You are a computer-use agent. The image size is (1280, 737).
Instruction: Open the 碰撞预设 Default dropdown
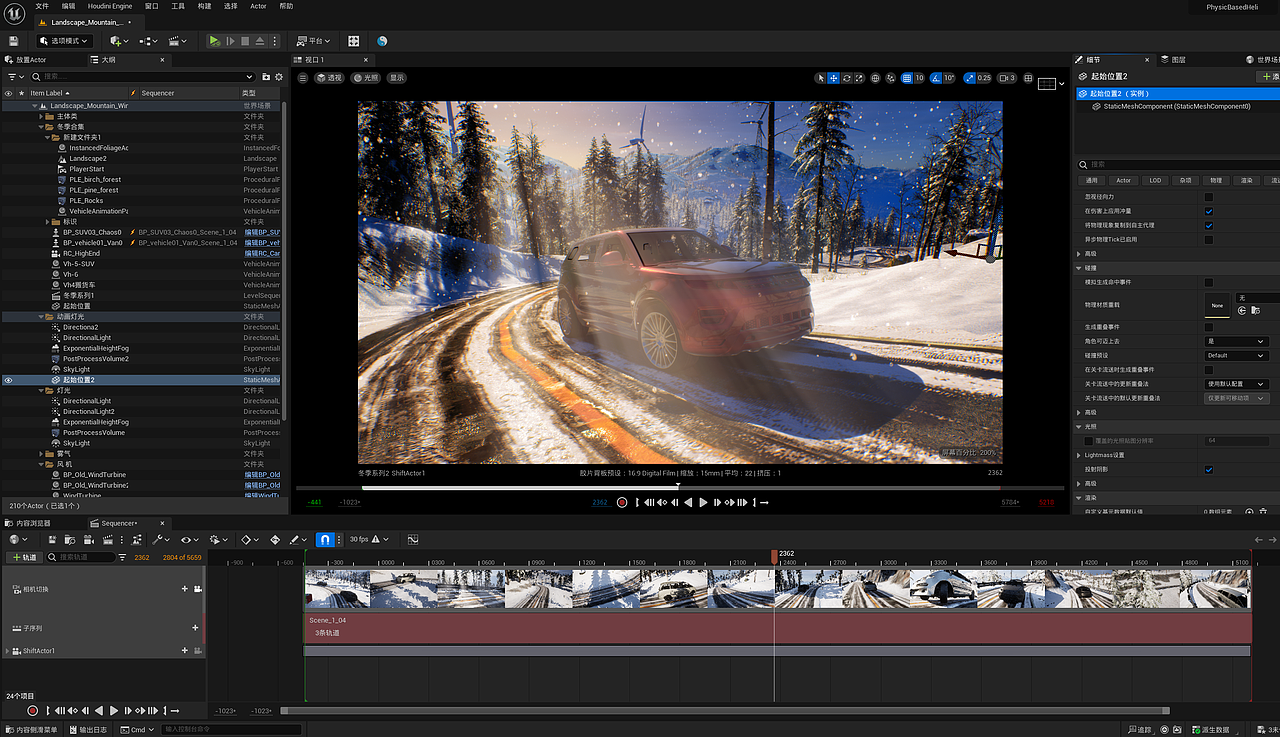[1236, 355]
